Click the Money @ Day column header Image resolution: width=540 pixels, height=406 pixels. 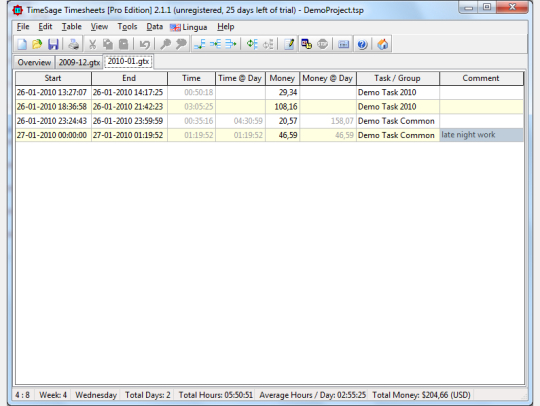328,78
